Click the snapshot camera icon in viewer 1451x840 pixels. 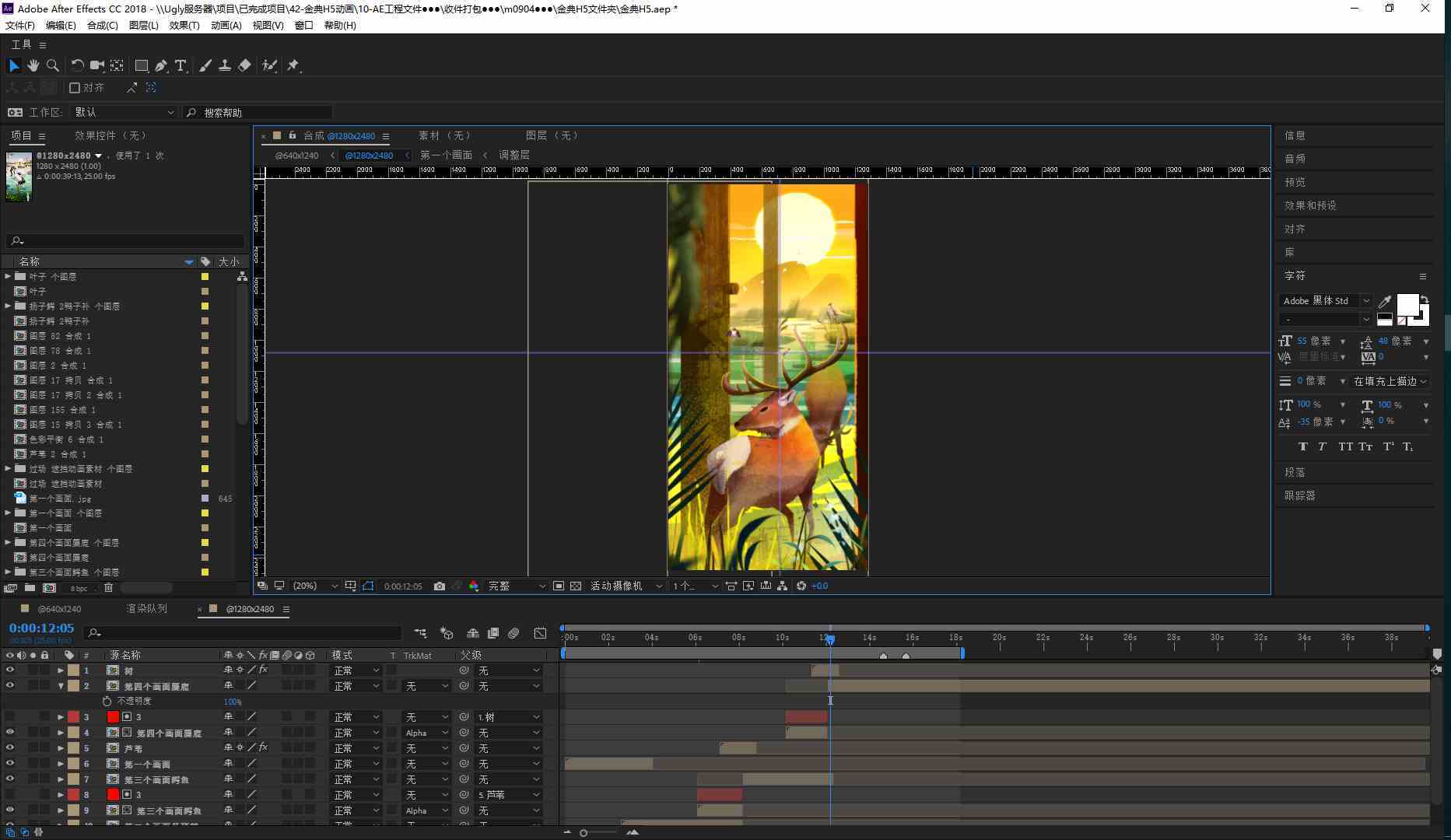[440, 586]
